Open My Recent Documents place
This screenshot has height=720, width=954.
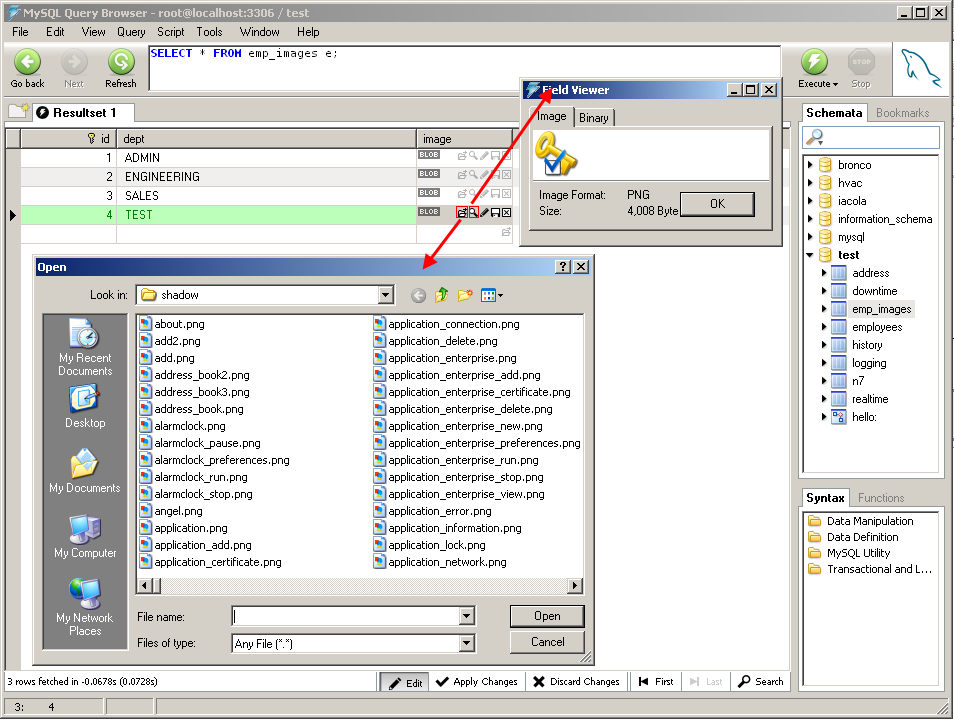pos(85,348)
